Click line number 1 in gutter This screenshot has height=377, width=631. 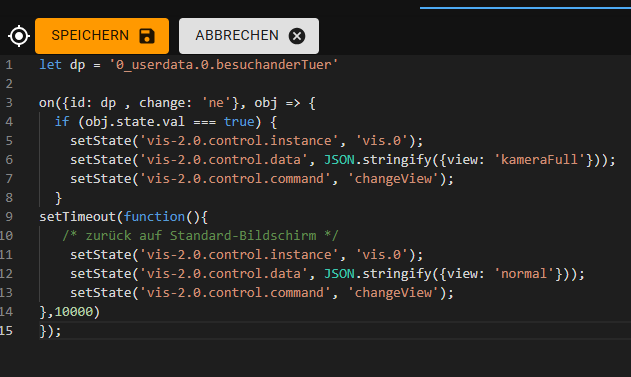(9, 65)
